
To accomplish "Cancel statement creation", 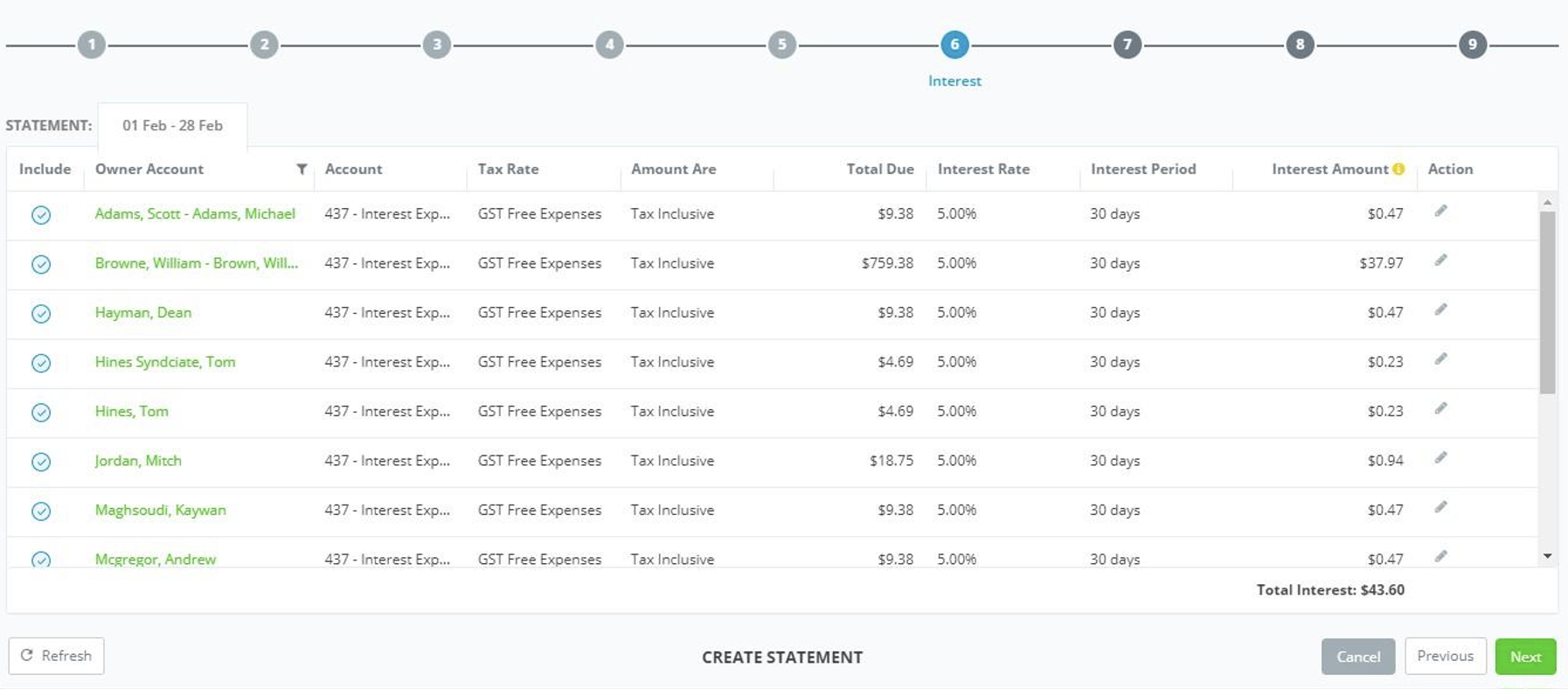I will pos(1358,657).
